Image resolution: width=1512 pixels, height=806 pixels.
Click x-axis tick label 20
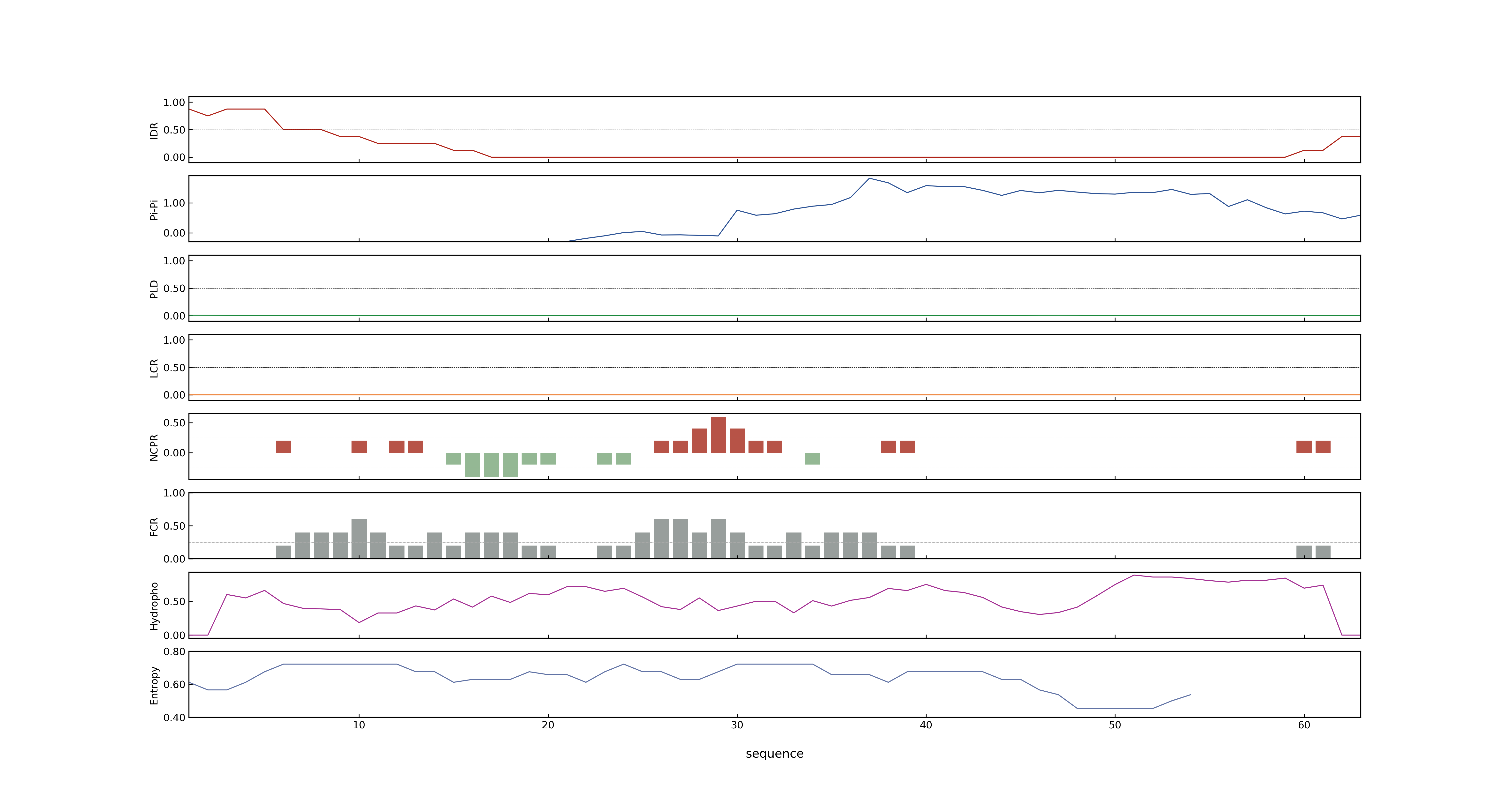pos(548,725)
